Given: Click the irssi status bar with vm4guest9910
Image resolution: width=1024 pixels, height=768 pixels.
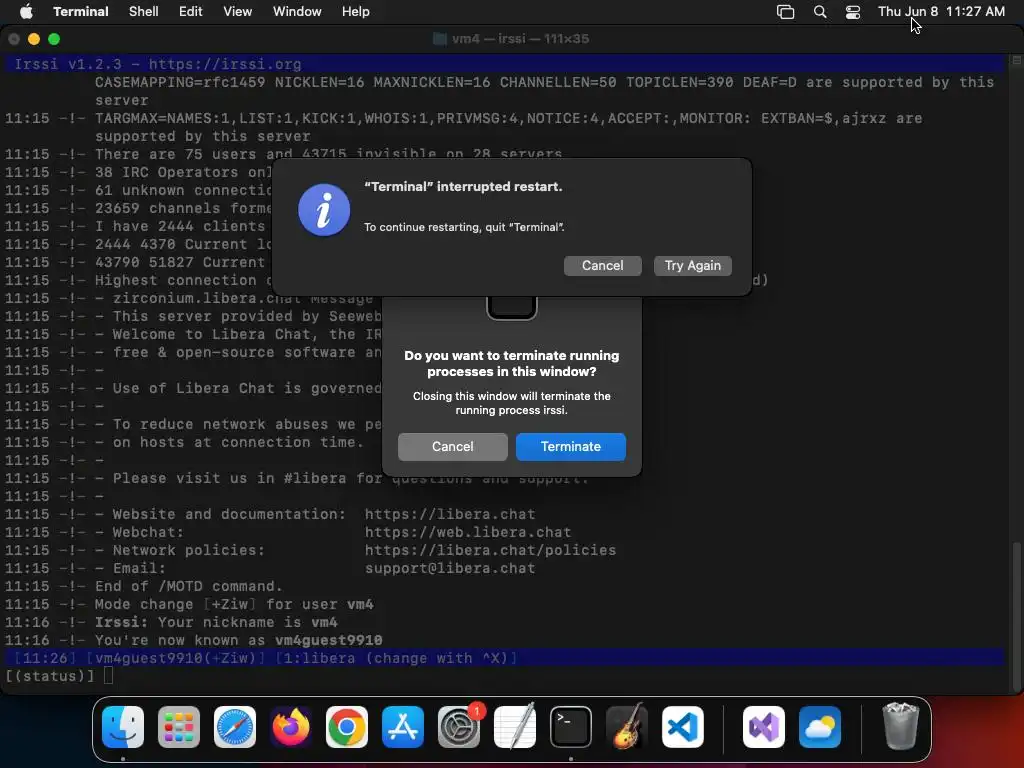Looking at the screenshot, I should point(504,658).
